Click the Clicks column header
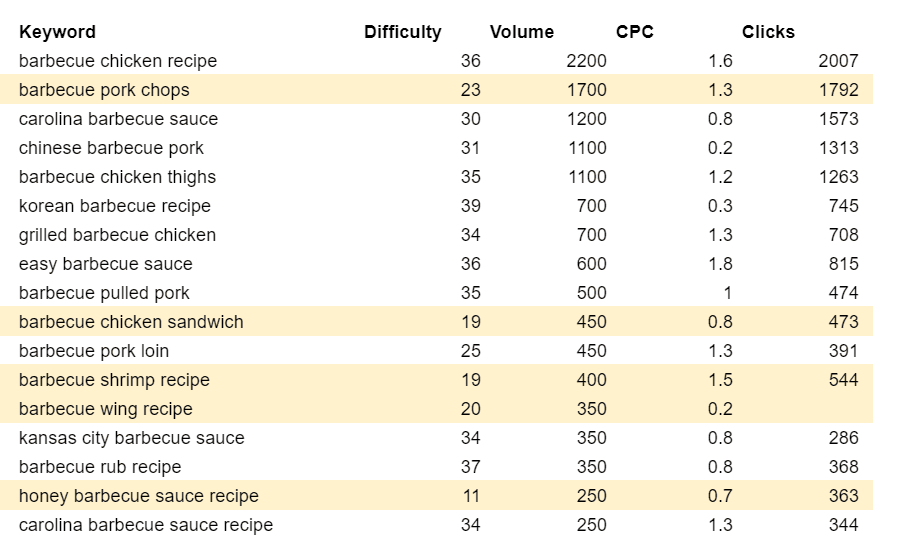 pos(768,32)
